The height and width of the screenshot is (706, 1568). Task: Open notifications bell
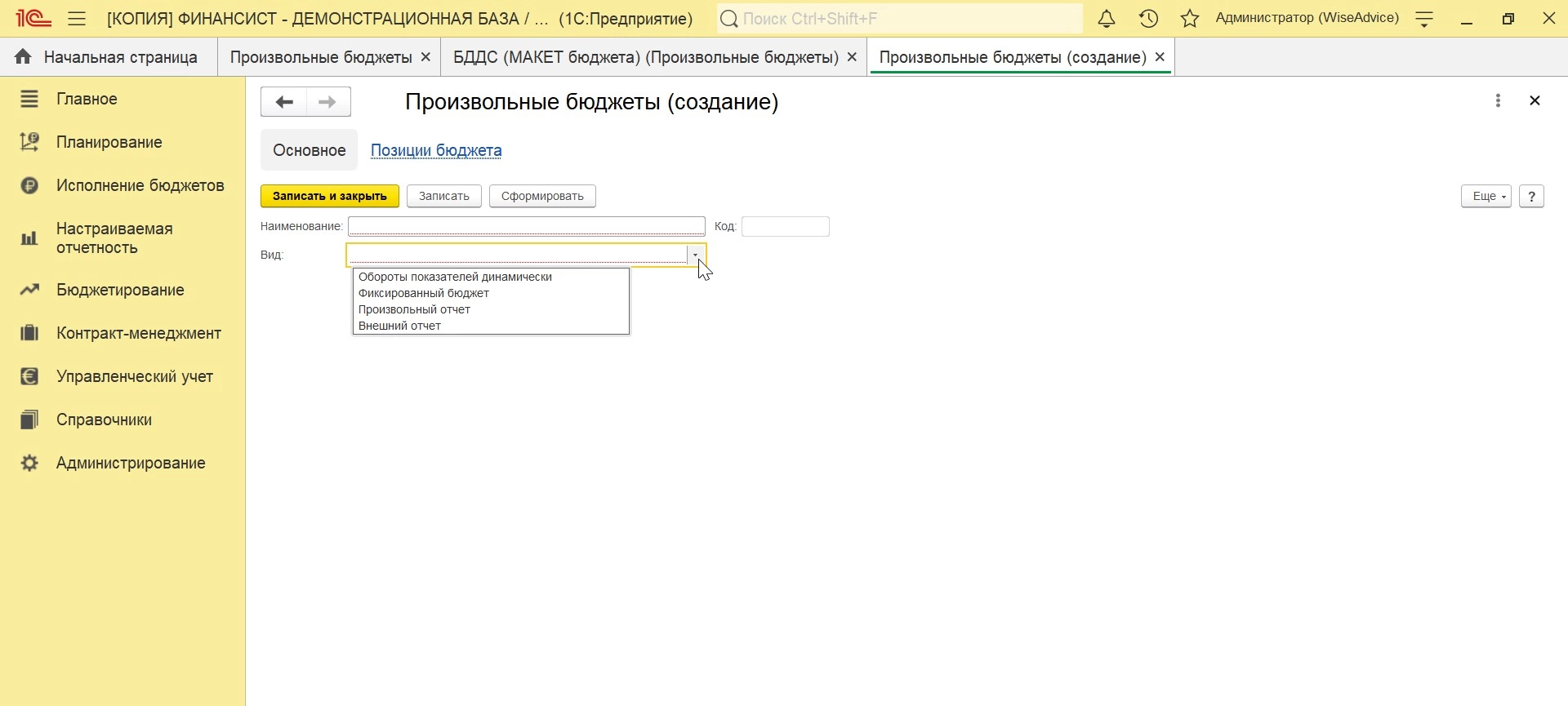point(1107,19)
